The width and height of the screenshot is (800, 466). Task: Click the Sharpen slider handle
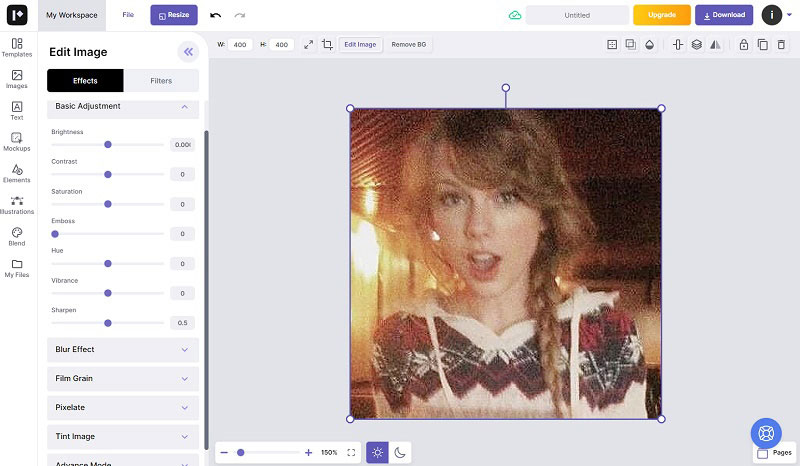point(108,323)
